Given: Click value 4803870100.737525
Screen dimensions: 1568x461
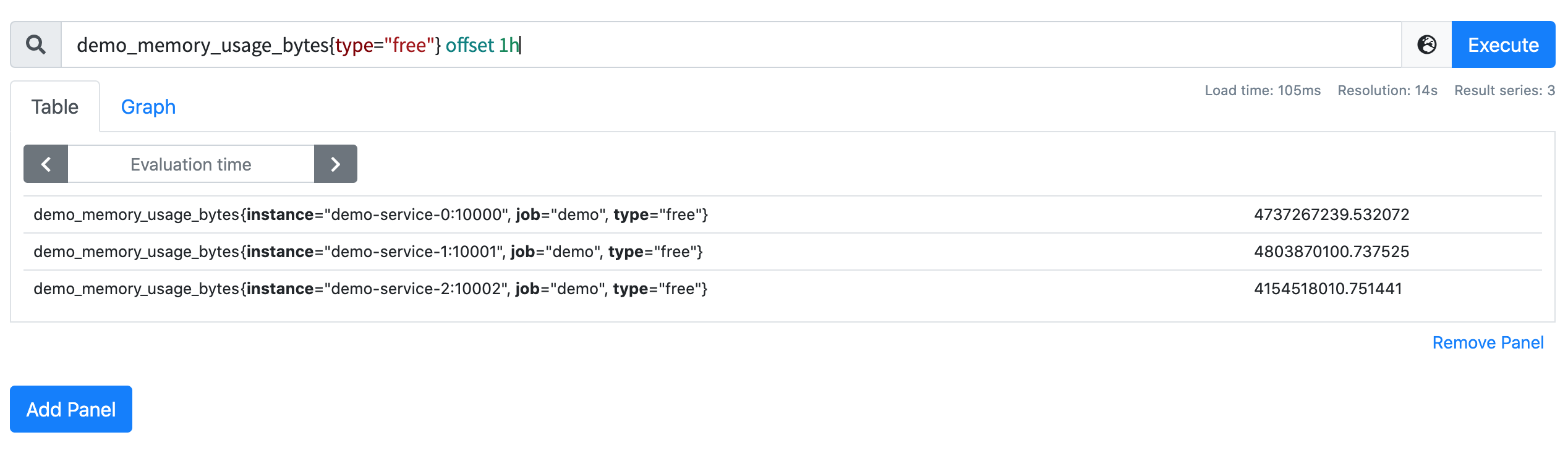Looking at the screenshot, I should tap(1331, 252).
